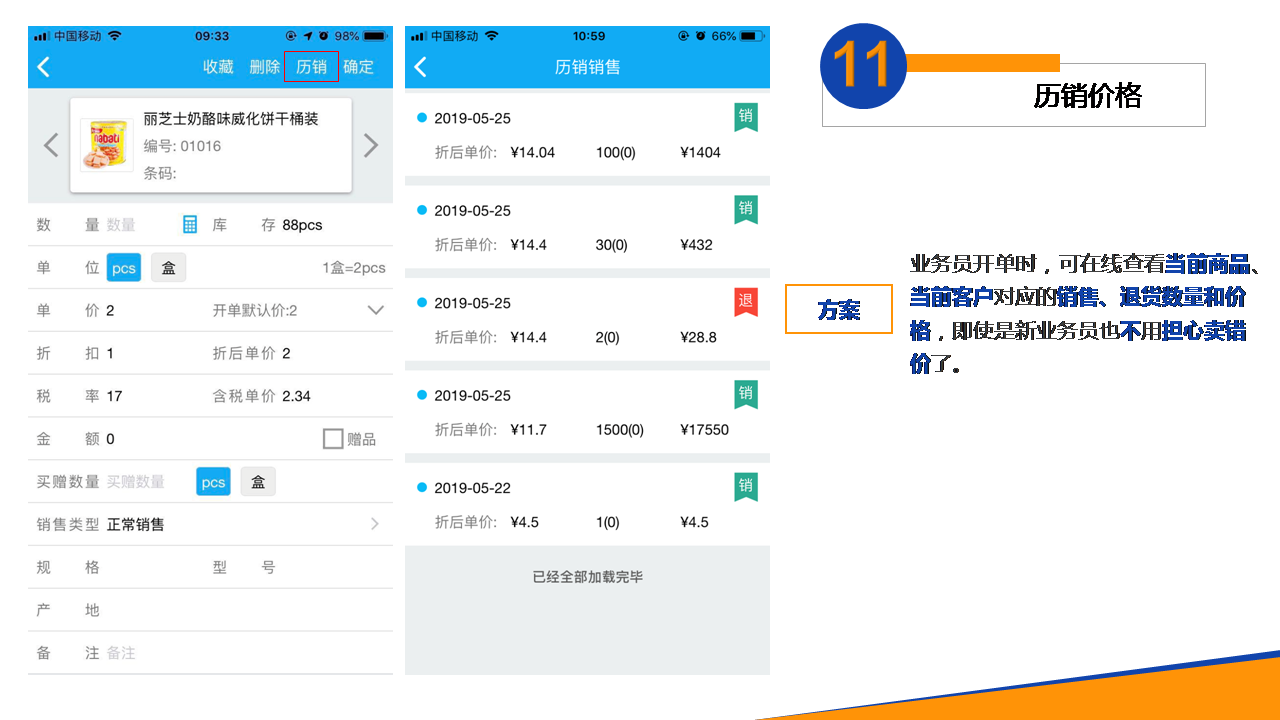Tap the Nabati product thumbnail image
1280x720 pixels.
[106, 146]
